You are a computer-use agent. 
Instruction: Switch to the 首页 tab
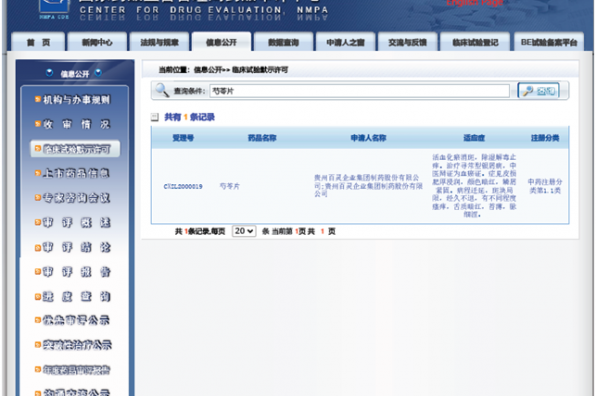pos(38,42)
